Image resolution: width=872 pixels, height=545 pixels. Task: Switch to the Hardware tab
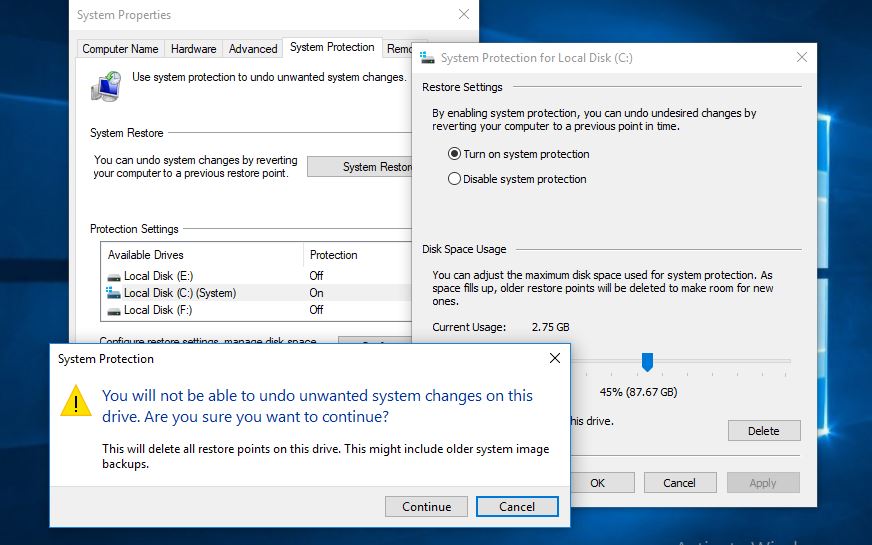coord(194,49)
